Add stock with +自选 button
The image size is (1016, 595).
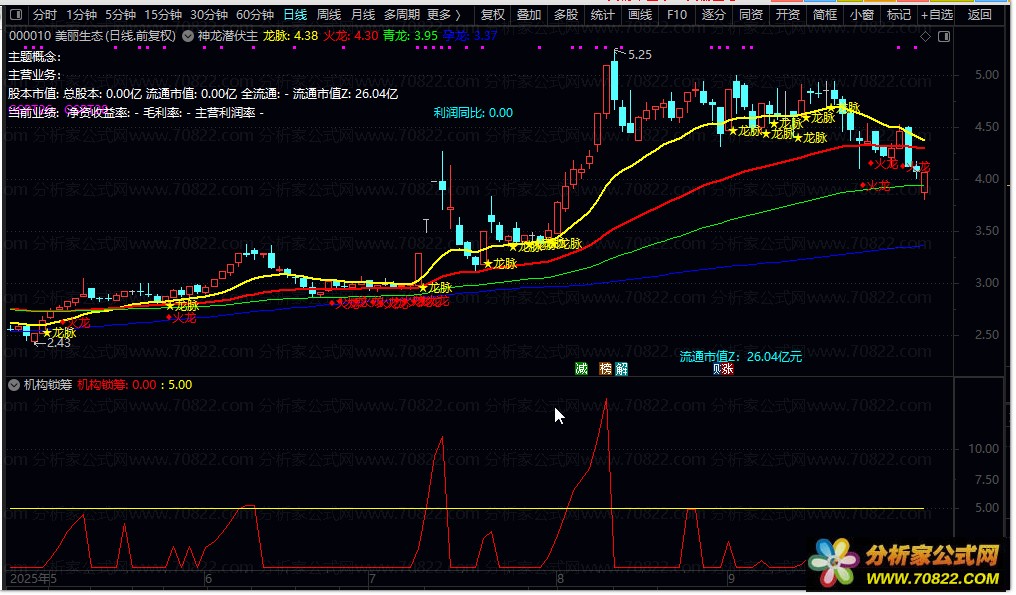[936, 15]
